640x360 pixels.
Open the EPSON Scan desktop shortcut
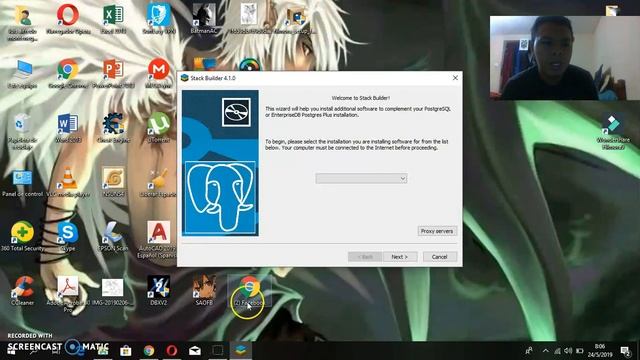113,236
